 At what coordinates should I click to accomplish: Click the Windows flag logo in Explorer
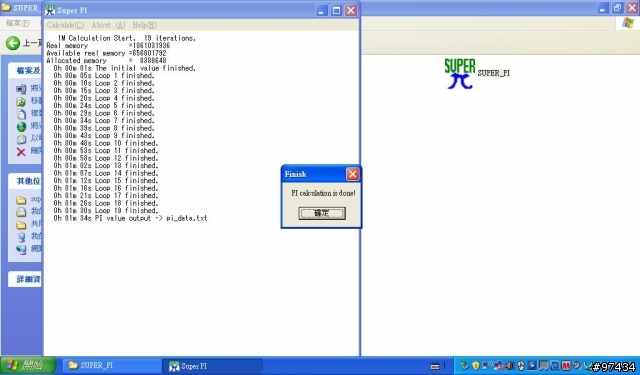click(x=628, y=23)
